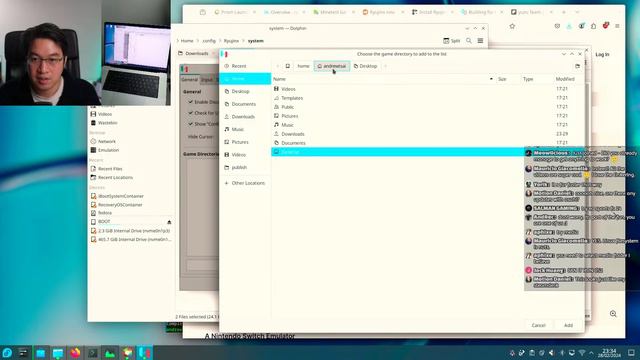Toggle Enable Discord checkbox in Ryujinx settings
The height and width of the screenshot is (360, 640).
coord(190,102)
